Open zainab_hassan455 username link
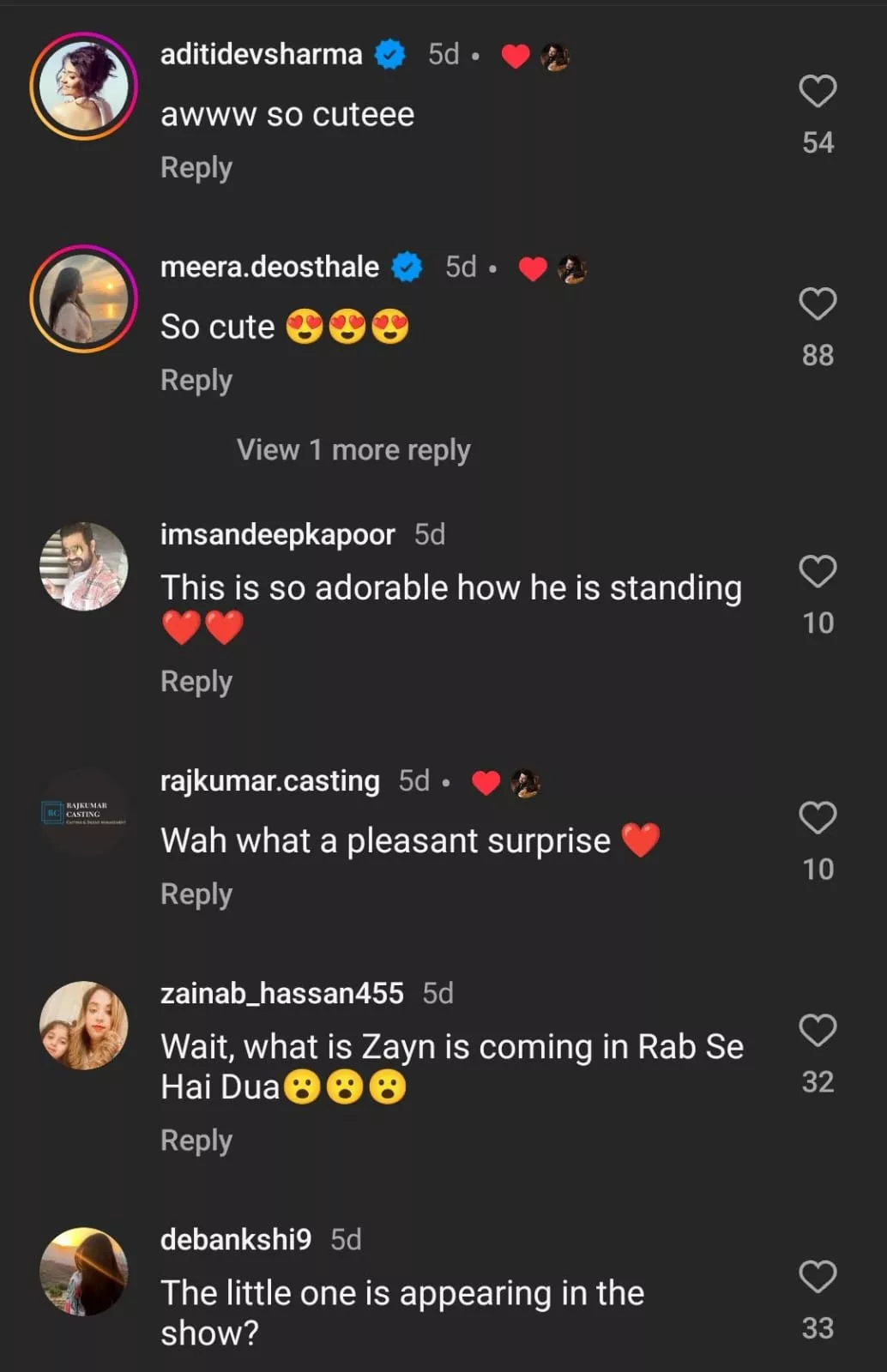Viewport: 887px width, 1372px height. 281,993
